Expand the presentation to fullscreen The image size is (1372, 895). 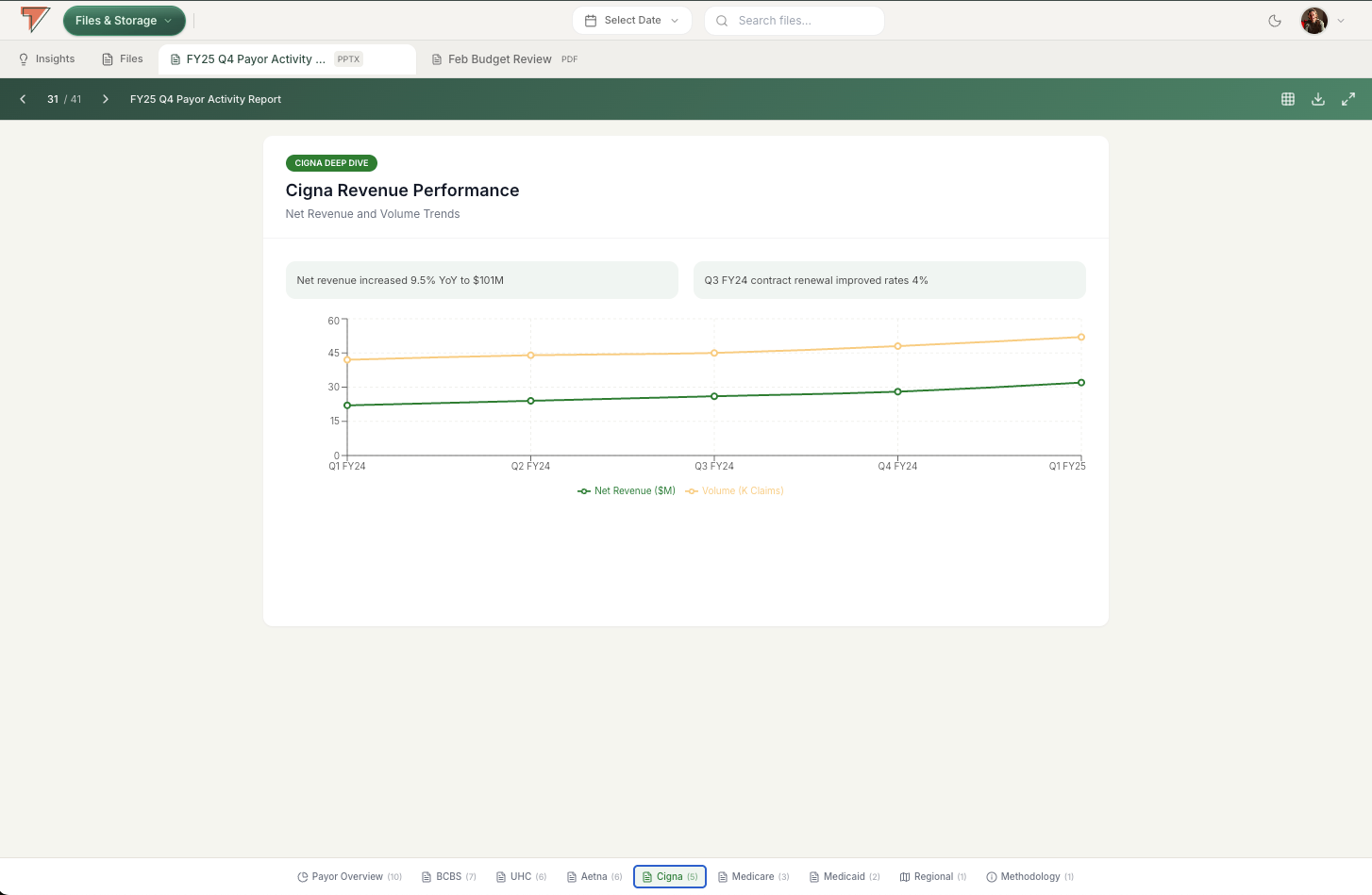1348,99
